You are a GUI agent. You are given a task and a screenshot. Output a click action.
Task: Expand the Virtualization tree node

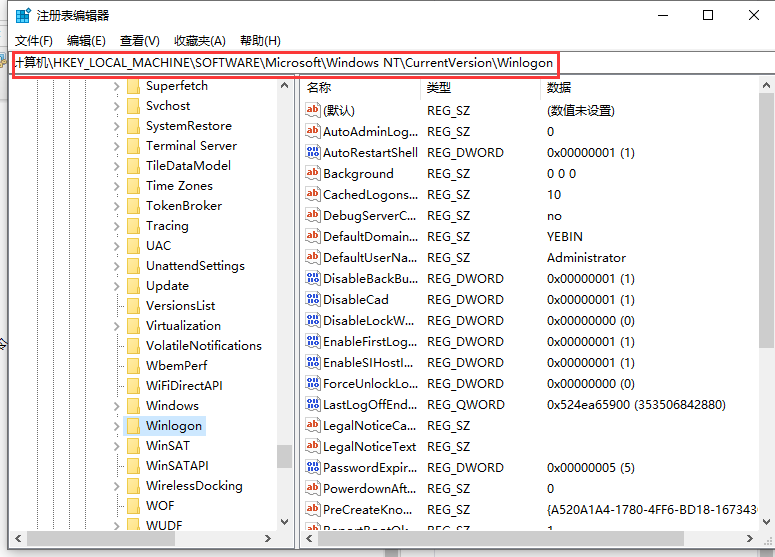[116, 326]
